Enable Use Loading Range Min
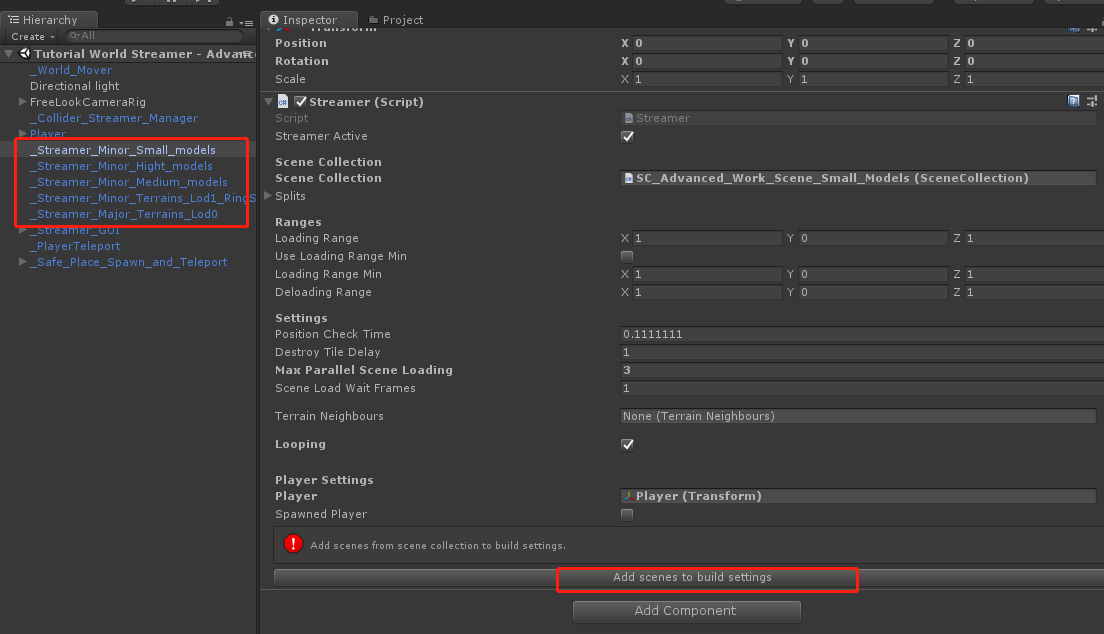 [x=627, y=256]
